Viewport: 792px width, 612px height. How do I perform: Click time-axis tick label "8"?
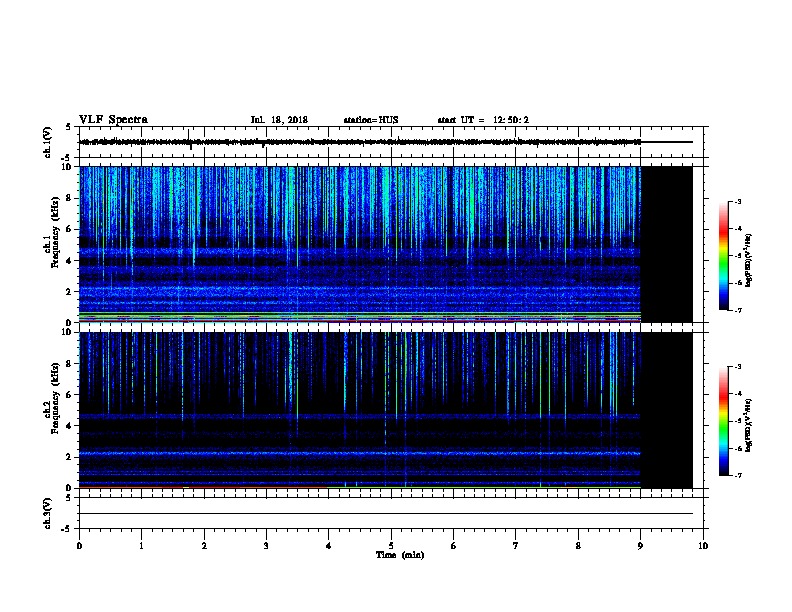[x=578, y=546]
